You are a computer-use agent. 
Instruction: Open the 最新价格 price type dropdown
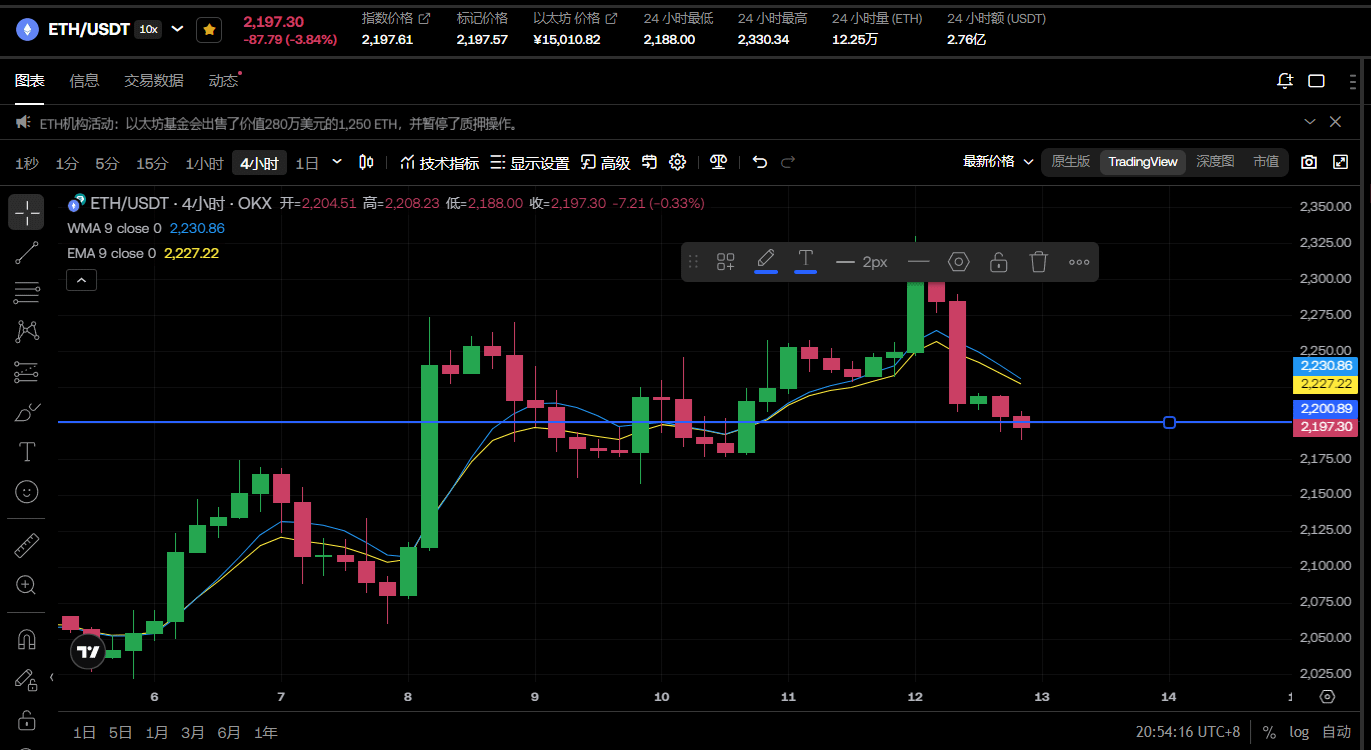tap(997, 162)
